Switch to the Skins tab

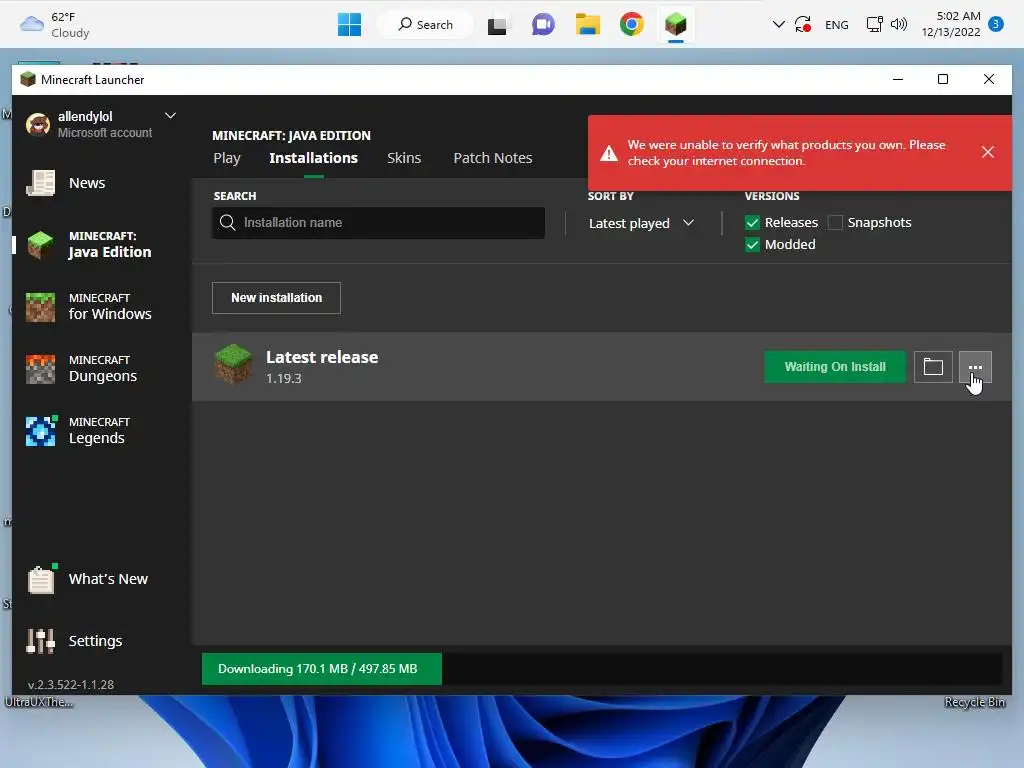[x=404, y=158]
